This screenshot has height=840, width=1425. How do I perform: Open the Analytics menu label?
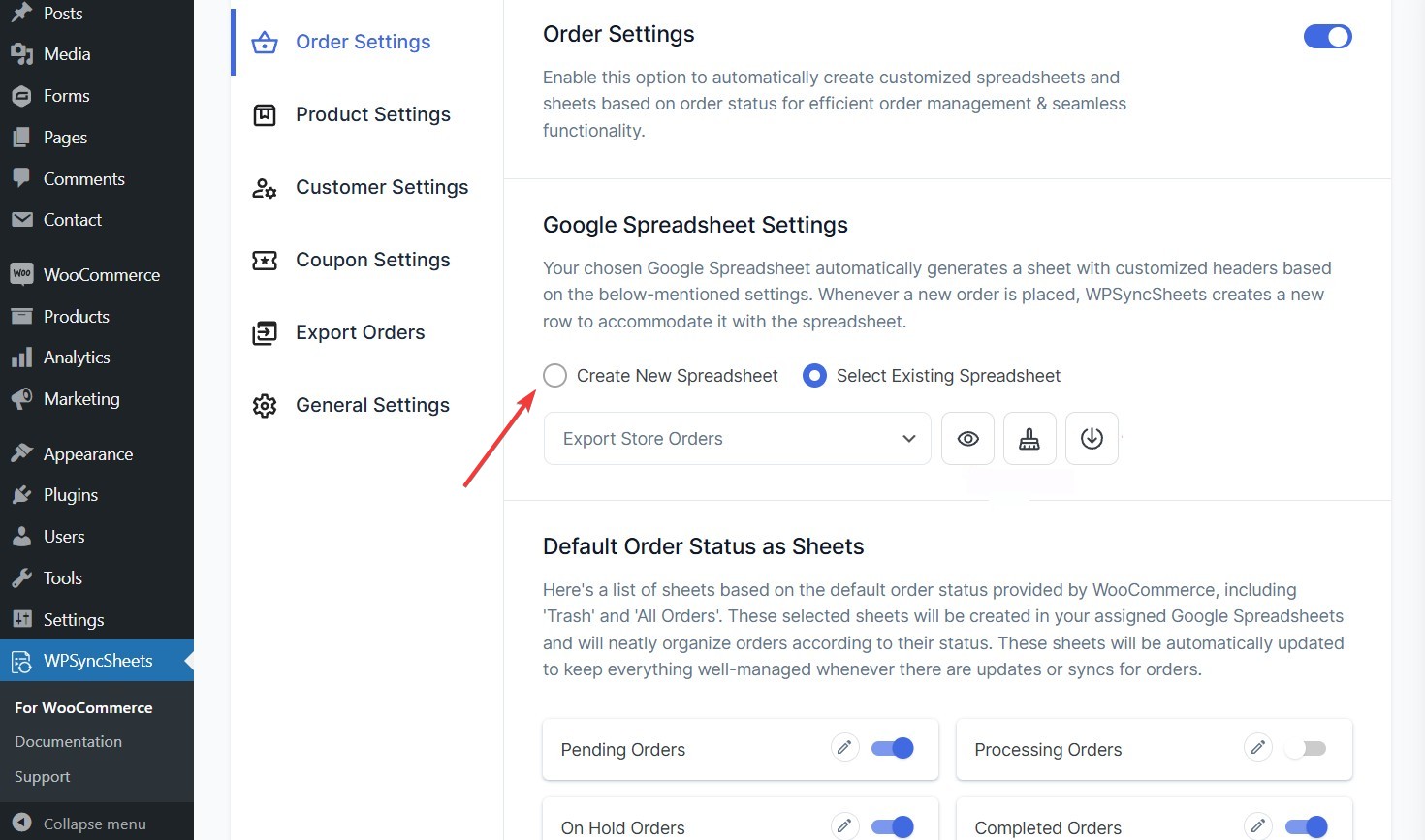[77, 358]
